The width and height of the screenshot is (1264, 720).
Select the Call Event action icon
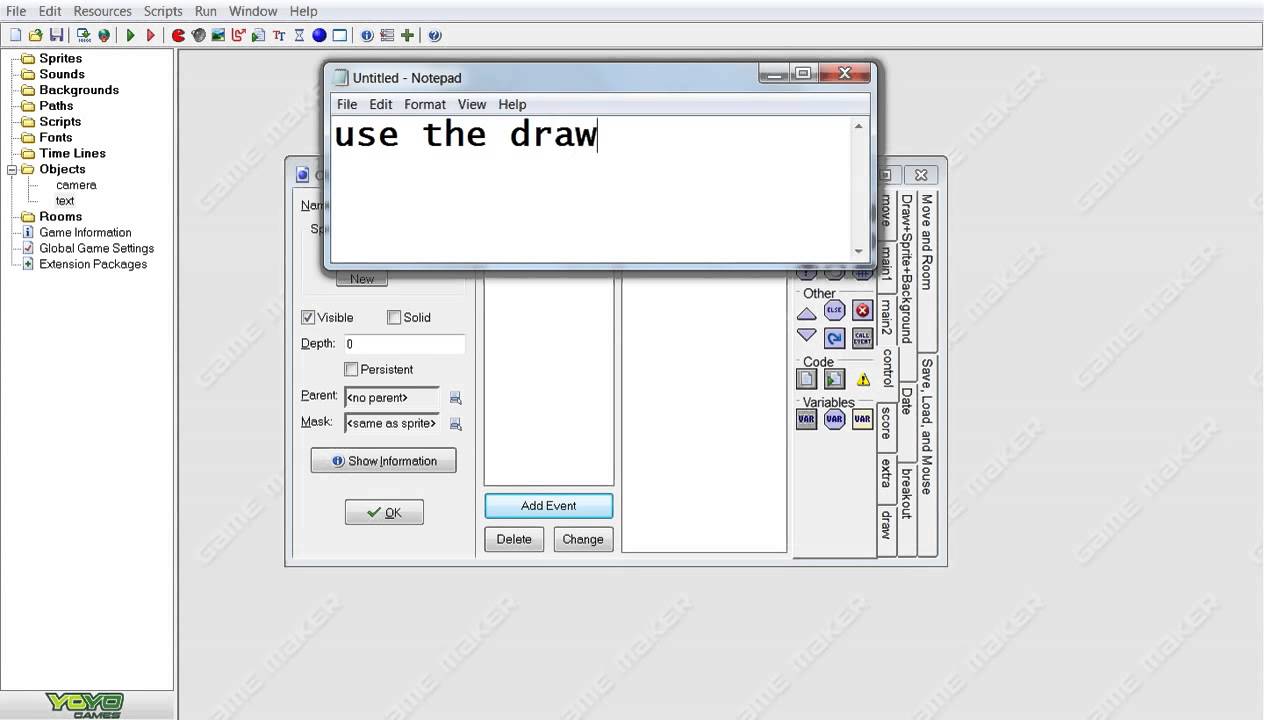[x=862, y=338]
